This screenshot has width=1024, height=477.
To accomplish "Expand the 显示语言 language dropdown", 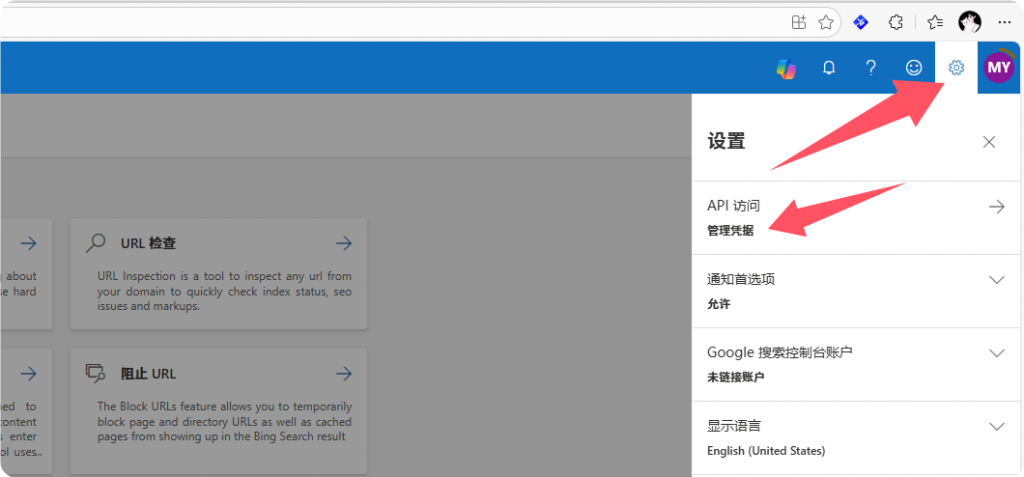I will [x=996, y=426].
